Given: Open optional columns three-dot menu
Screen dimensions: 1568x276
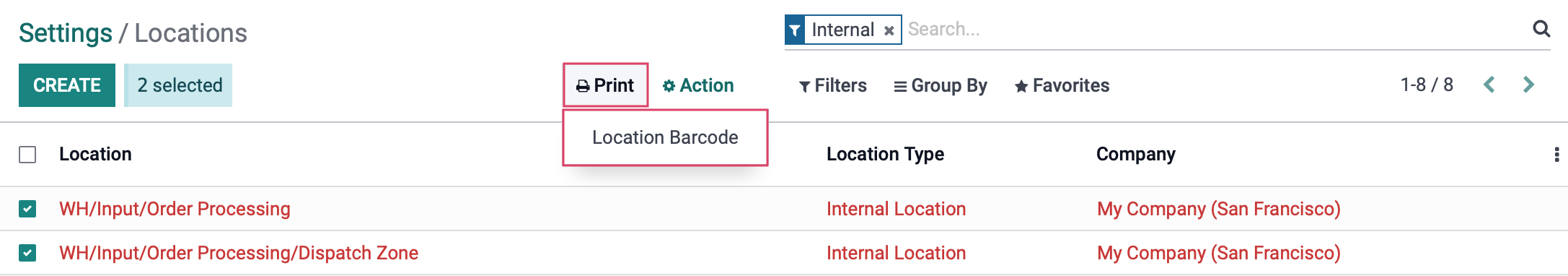Looking at the screenshot, I should tap(1556, 155).
